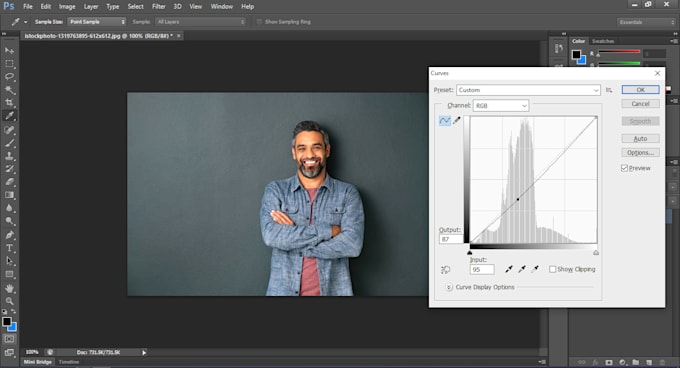
Task: Change the screen mode from the toolbox
Action: coord(9,352)
